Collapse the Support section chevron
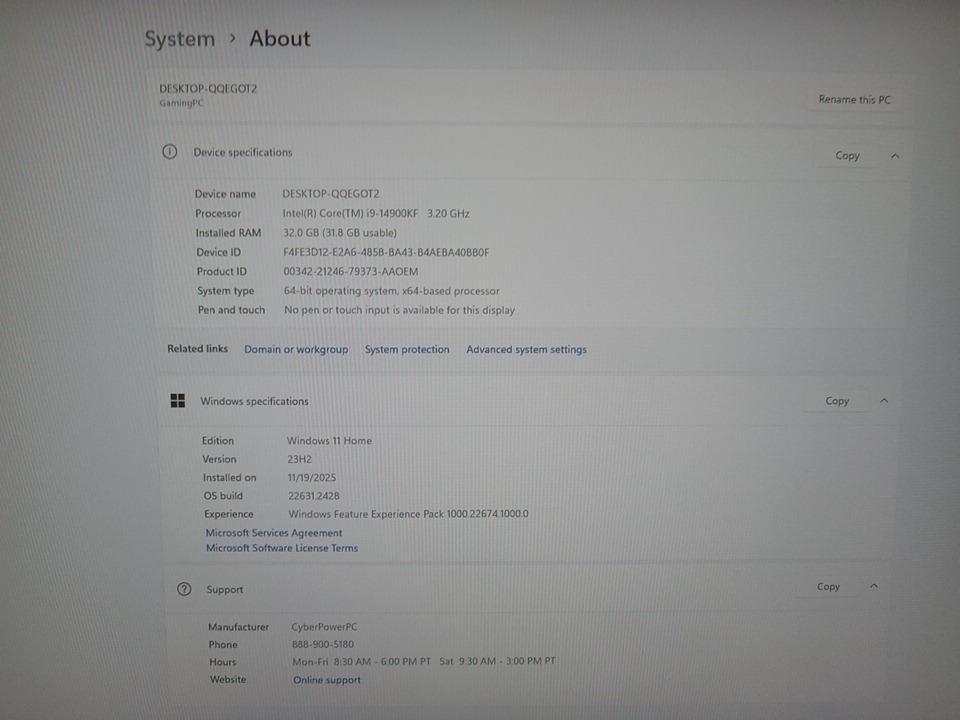 (874, 587)
